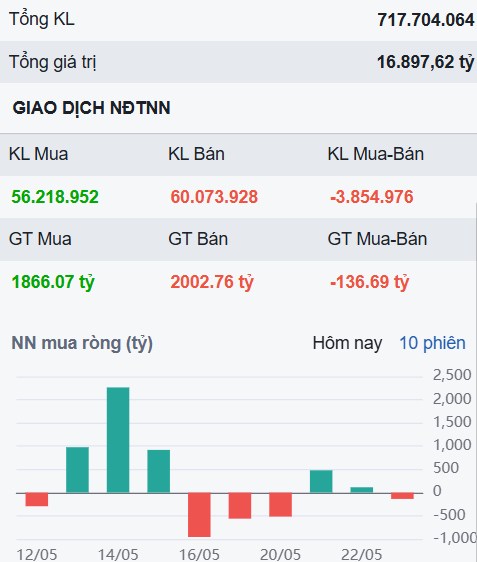Image resolution: width=477 pixels, height=562 pixels.
Task: Click the 16/05 axis date label
Action: pyautogui.click(x=199, y=555)
